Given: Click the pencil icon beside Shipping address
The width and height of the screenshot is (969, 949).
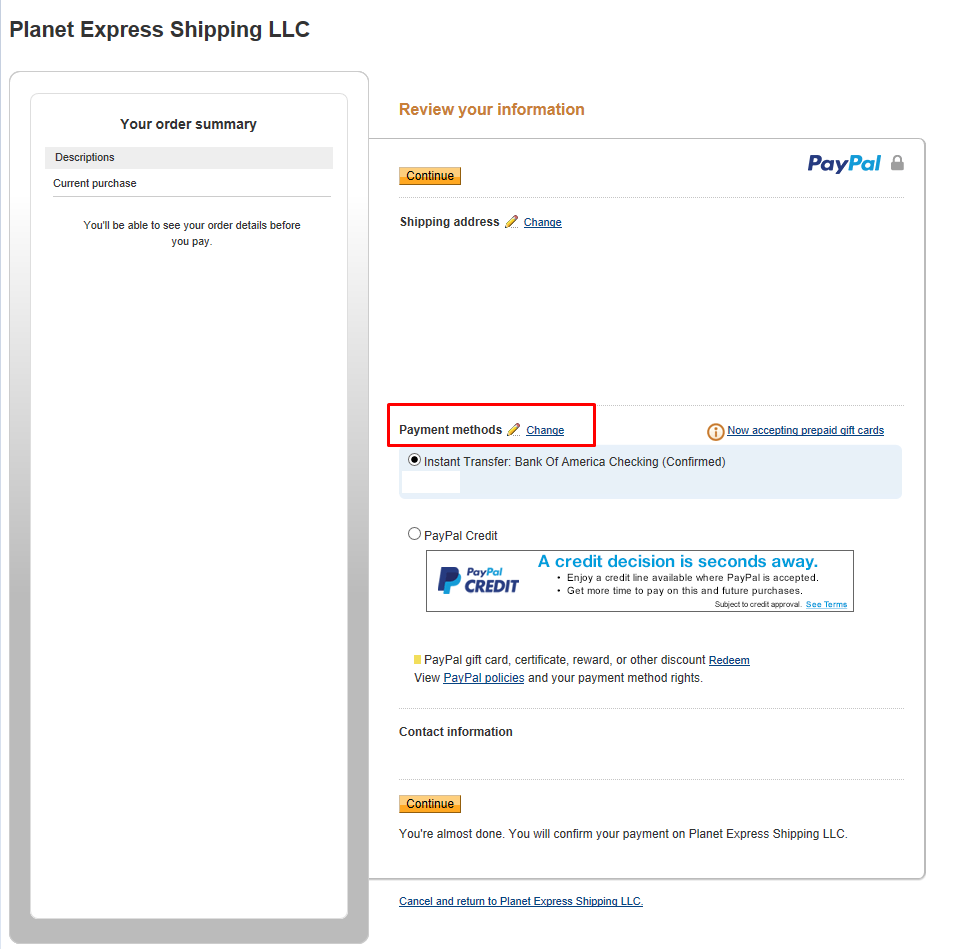Looking at the screenshot, I should pos(512,222).
